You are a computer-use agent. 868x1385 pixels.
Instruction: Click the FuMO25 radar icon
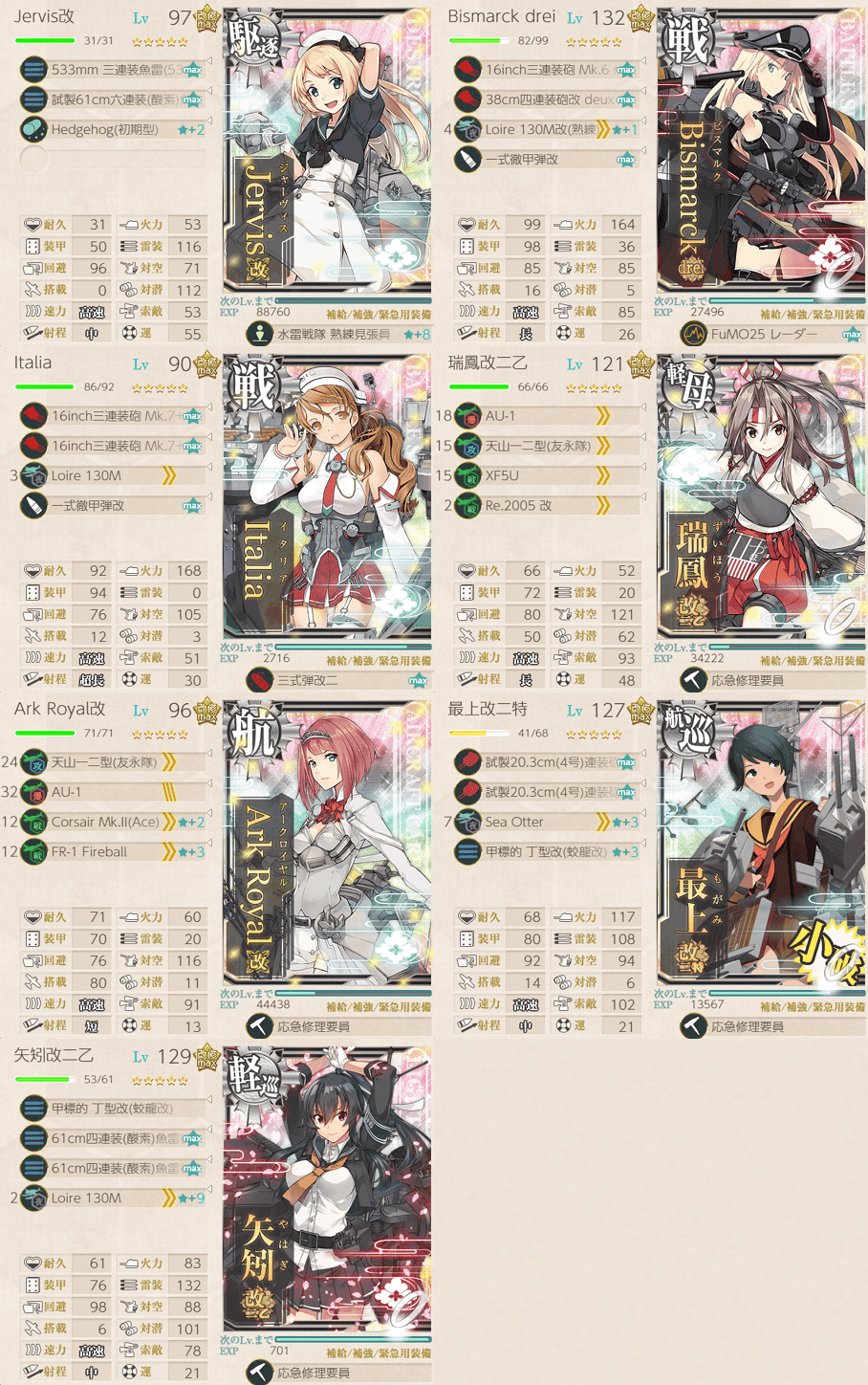pyautogui.click(x=693, y=334)
